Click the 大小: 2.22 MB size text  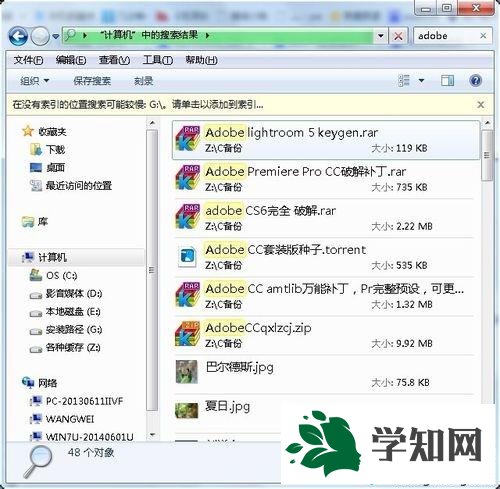pyautogui.click(x=402, y=227)
